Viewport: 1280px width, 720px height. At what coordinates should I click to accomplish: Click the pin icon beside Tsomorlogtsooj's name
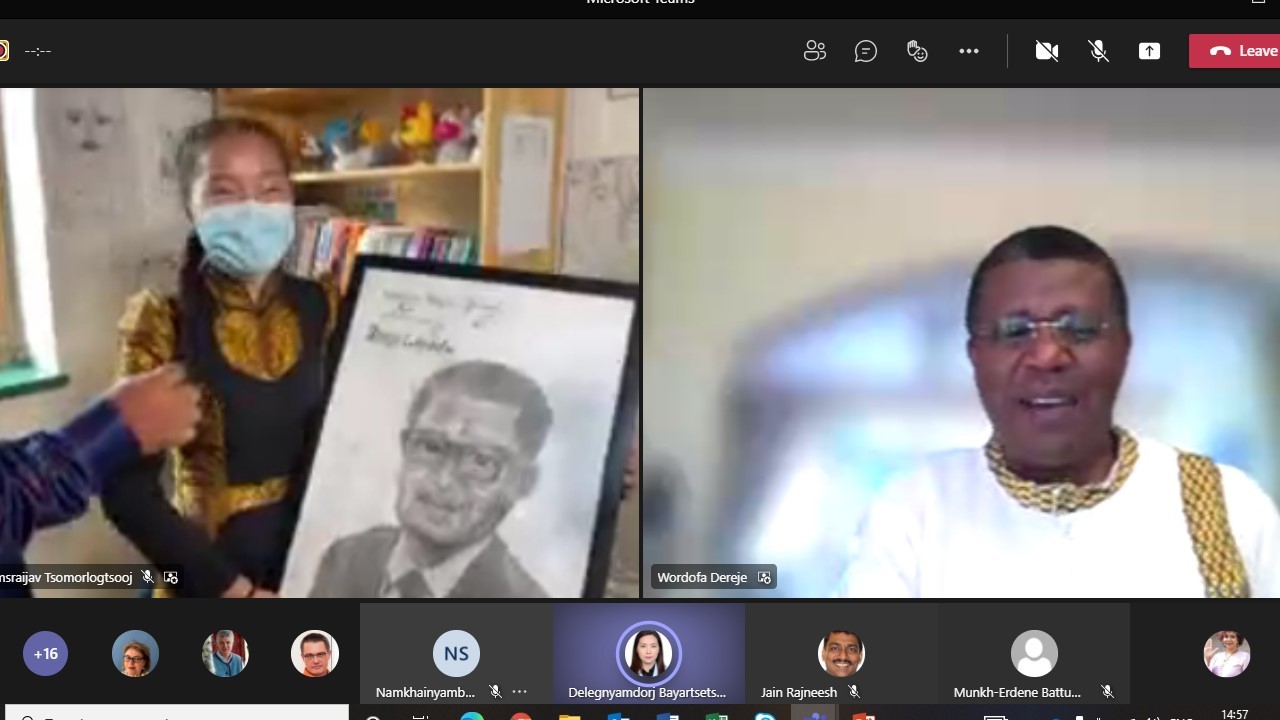pyautogui.click(x=171, y=578)
